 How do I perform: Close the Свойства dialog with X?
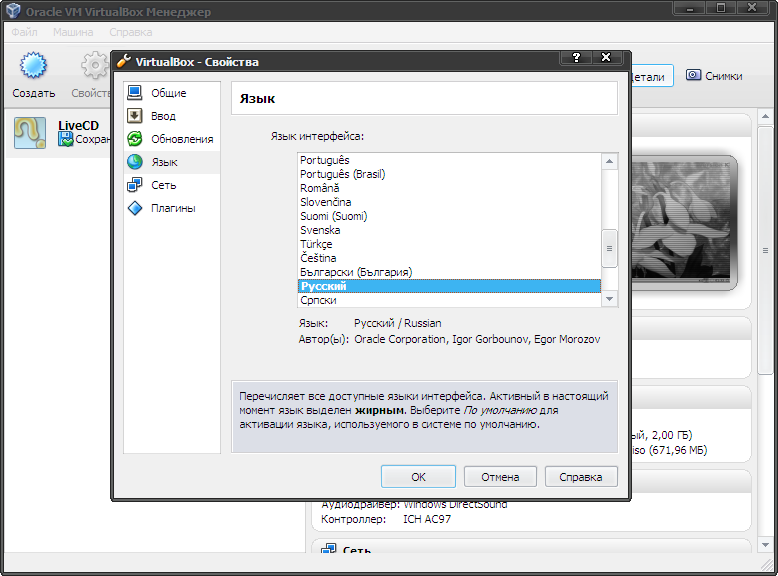(x=606, y=58)
